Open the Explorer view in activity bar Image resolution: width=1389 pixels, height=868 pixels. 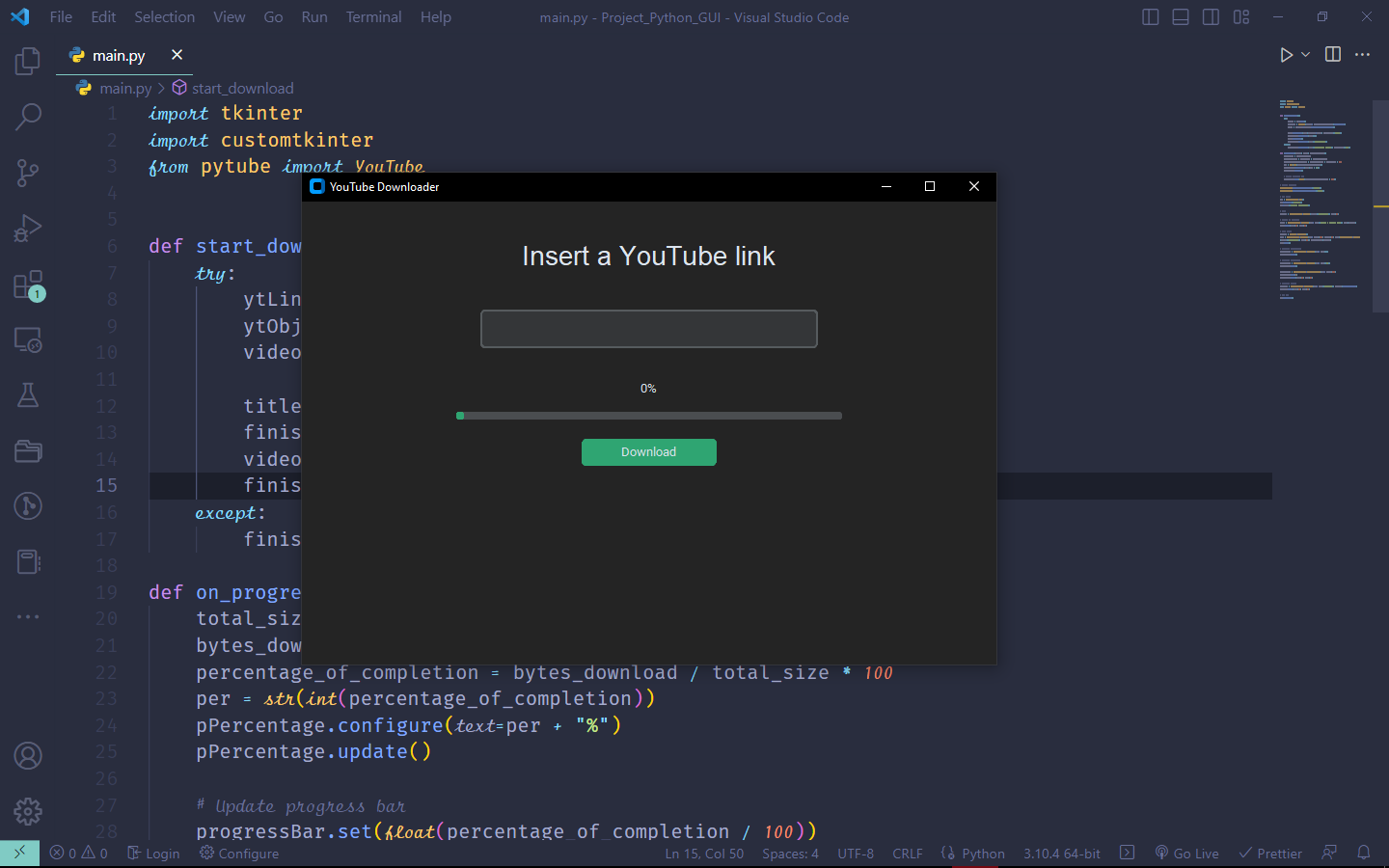[x=28, y=61]
